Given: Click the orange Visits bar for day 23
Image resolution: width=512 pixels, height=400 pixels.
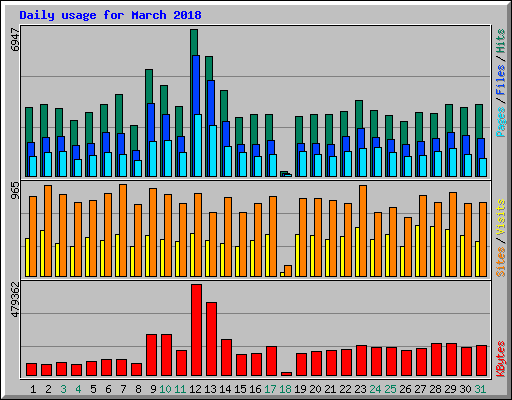Looking at the screenshot, I should click(363, 231).
